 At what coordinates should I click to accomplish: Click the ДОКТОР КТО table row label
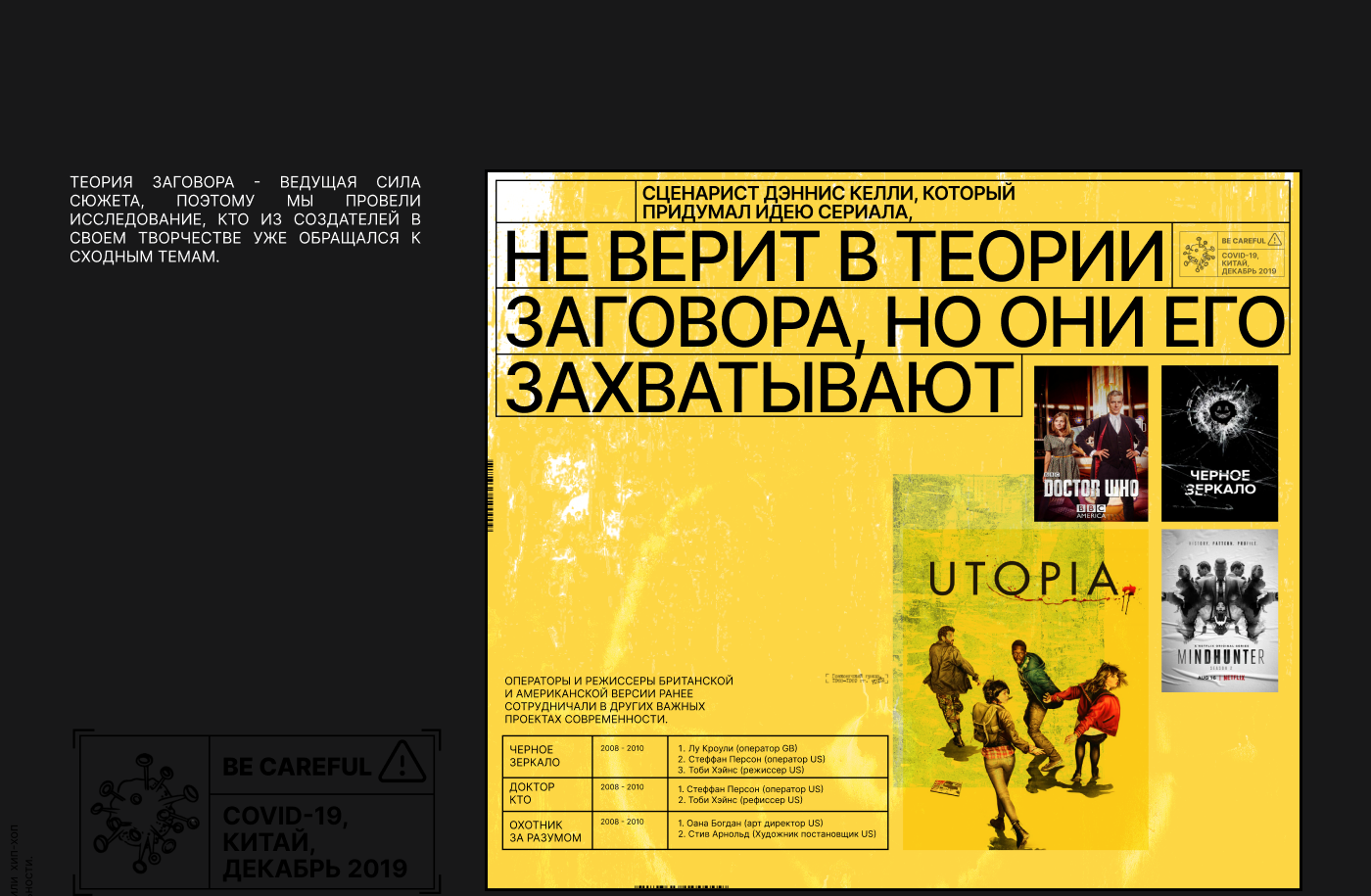532,793
